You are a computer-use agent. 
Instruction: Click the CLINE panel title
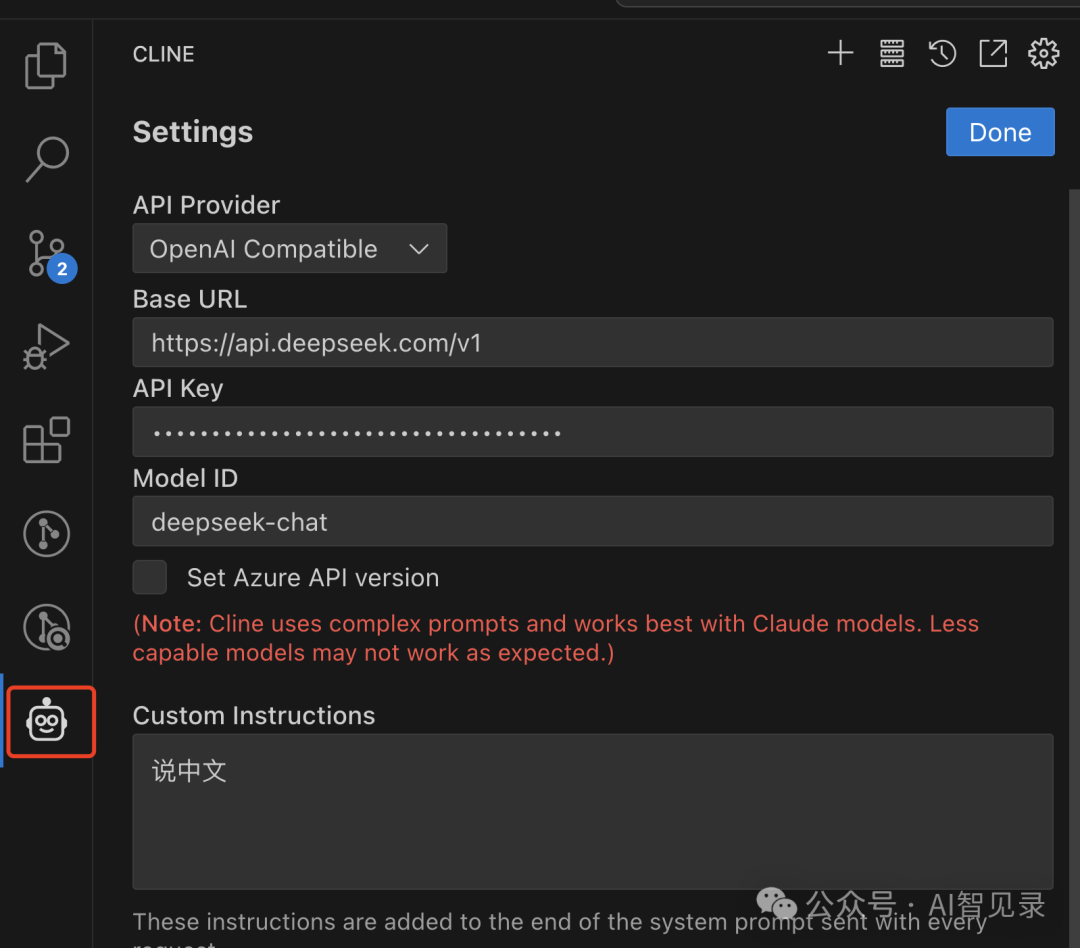[x=164, y=54]
